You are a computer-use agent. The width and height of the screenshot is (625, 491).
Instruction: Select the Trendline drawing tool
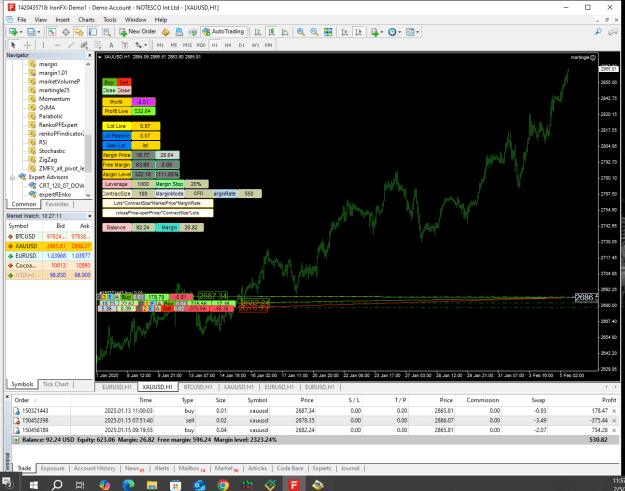(71, 45)
